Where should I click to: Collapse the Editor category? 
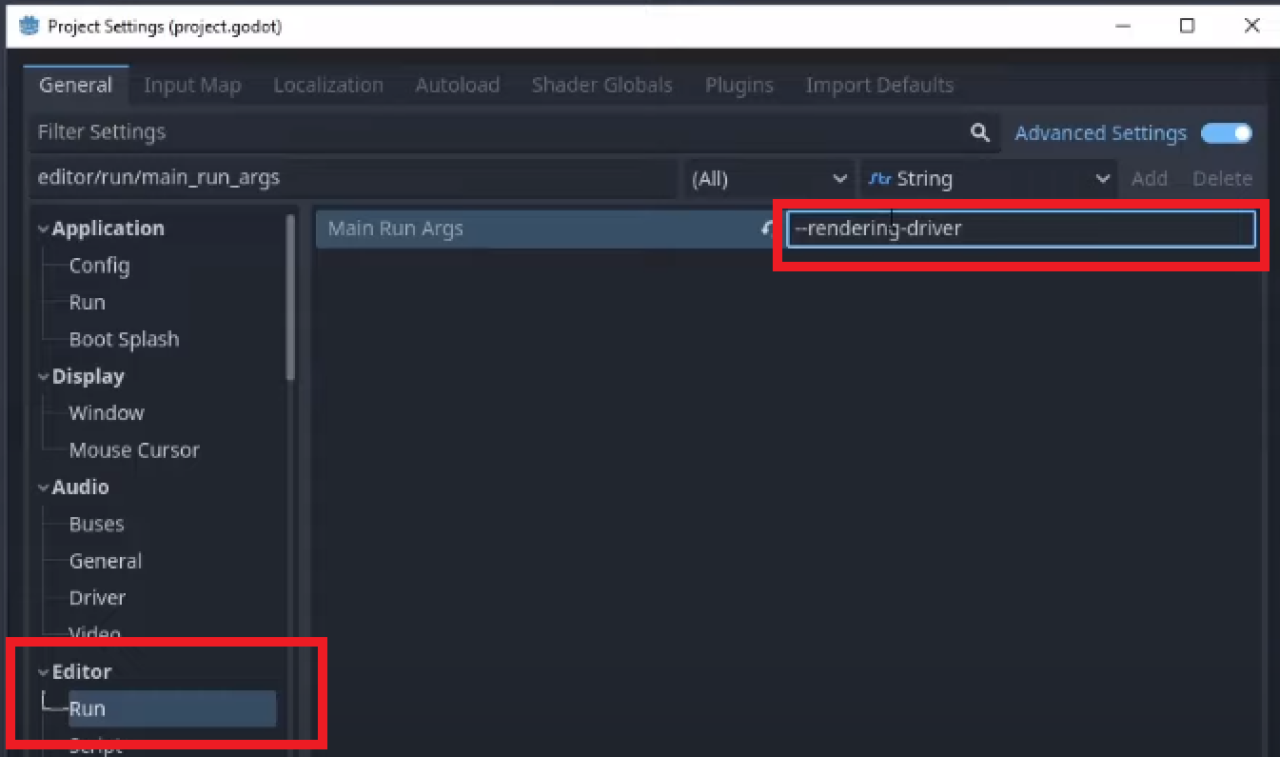[43, 671]
